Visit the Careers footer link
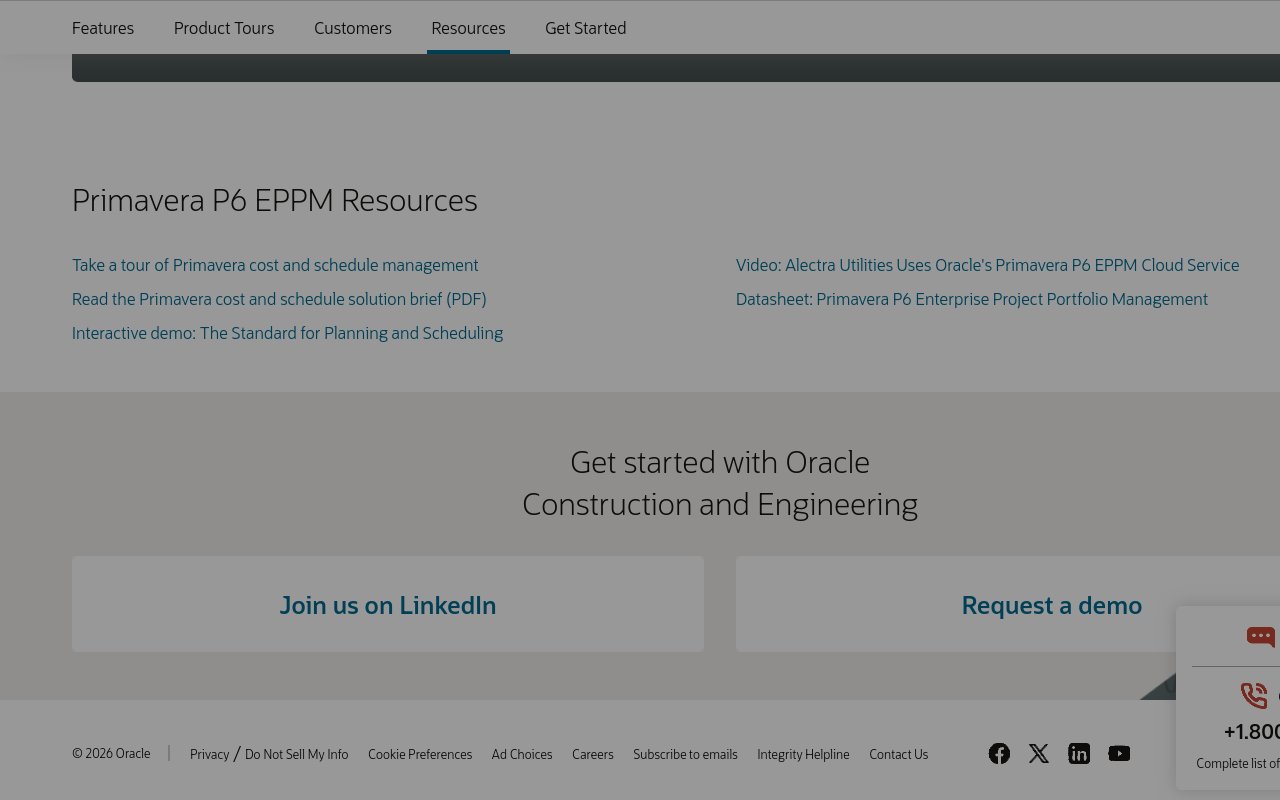The image size is (1280, 800). coord(593,754)
